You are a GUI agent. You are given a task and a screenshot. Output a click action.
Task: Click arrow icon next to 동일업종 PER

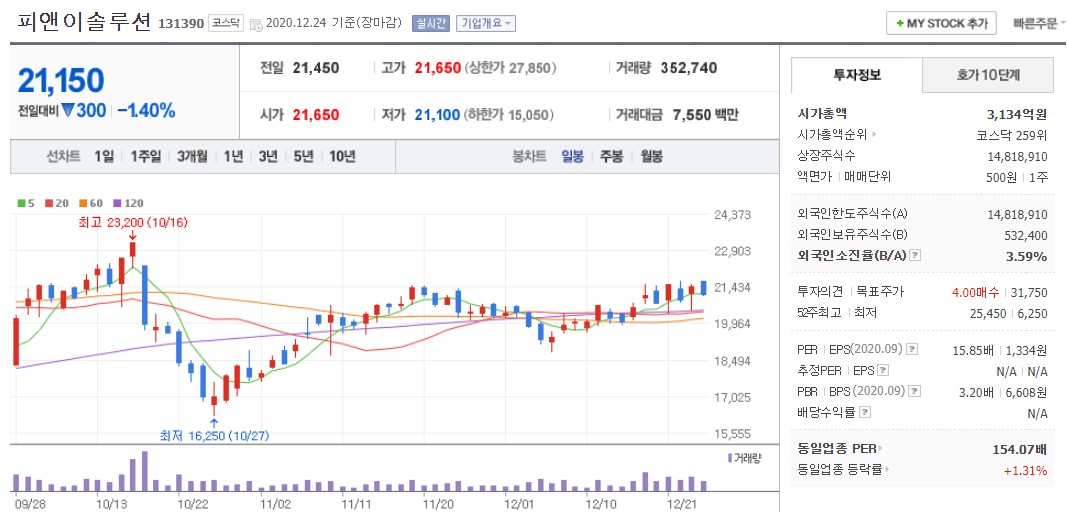coord(880,449)
